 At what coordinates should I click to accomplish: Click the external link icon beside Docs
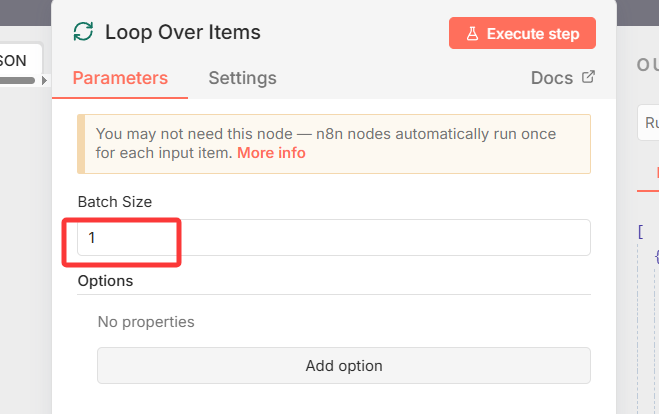588,77
